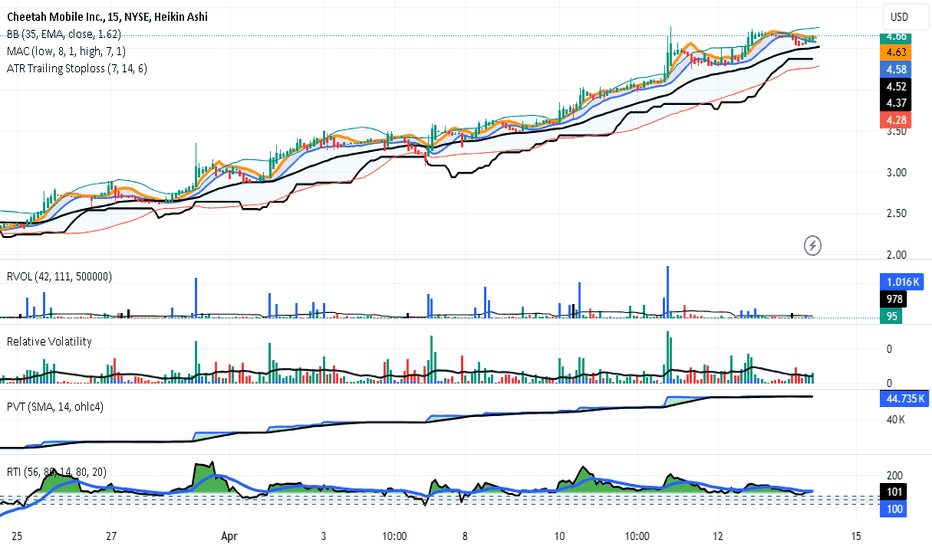This screenshot has width=932, height=550.
Task: Click the 2.00 price axis label
Action: [x=896, y=255]
